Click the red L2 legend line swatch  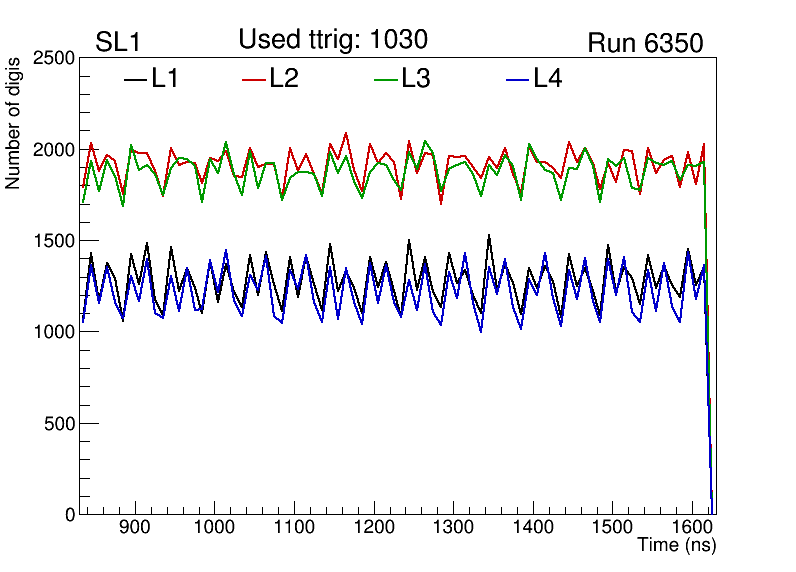click(x=254, y=80)
